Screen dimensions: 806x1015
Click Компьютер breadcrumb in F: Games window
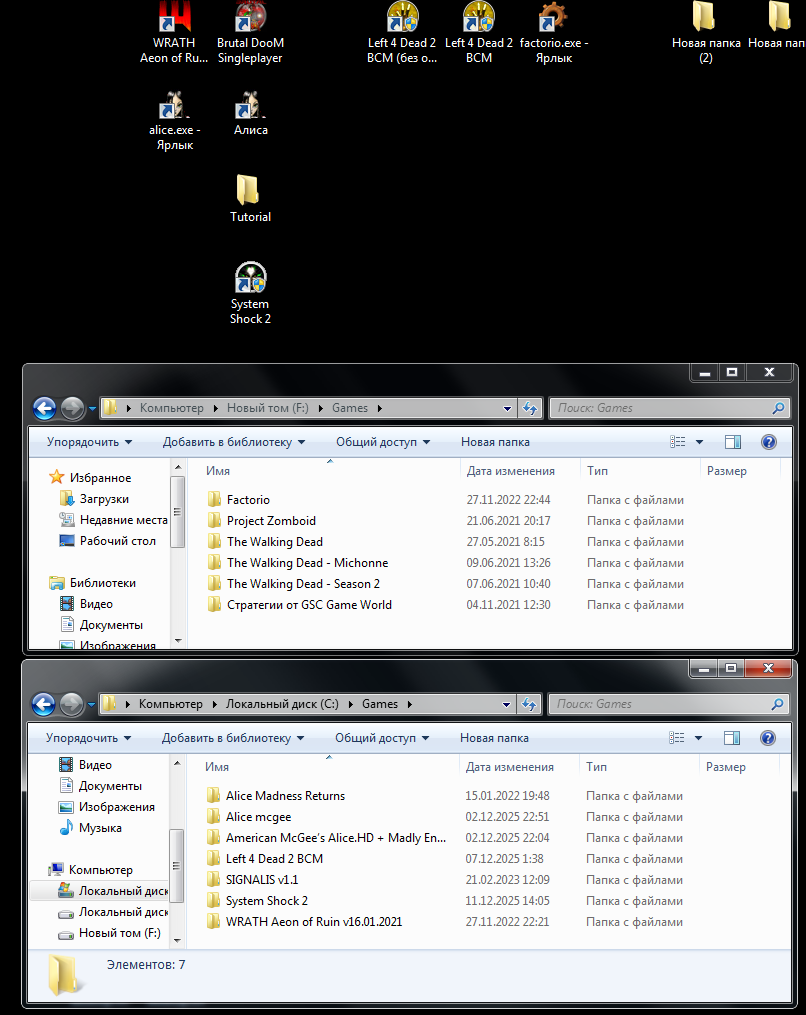172,408
